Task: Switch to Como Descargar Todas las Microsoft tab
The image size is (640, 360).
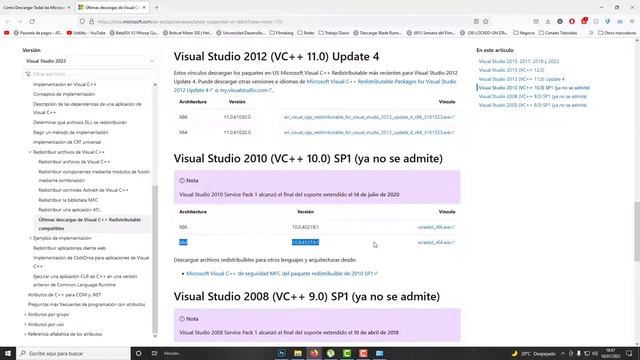Action: pos(36,7)
